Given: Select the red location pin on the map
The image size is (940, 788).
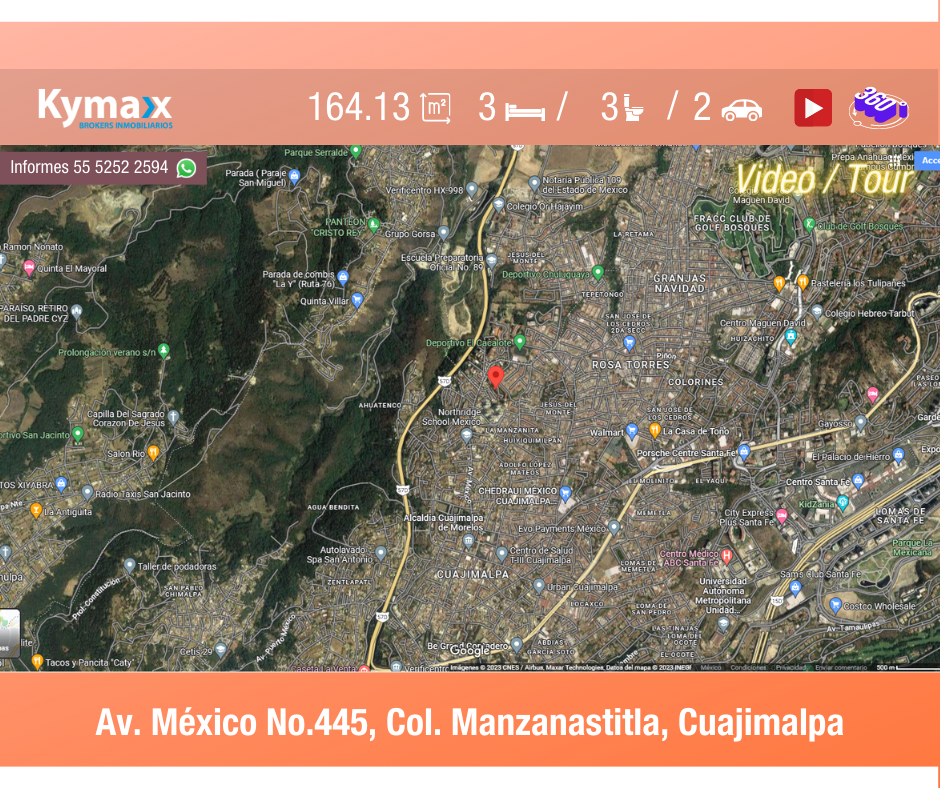Looking at the screenshot, I should 495,378.
